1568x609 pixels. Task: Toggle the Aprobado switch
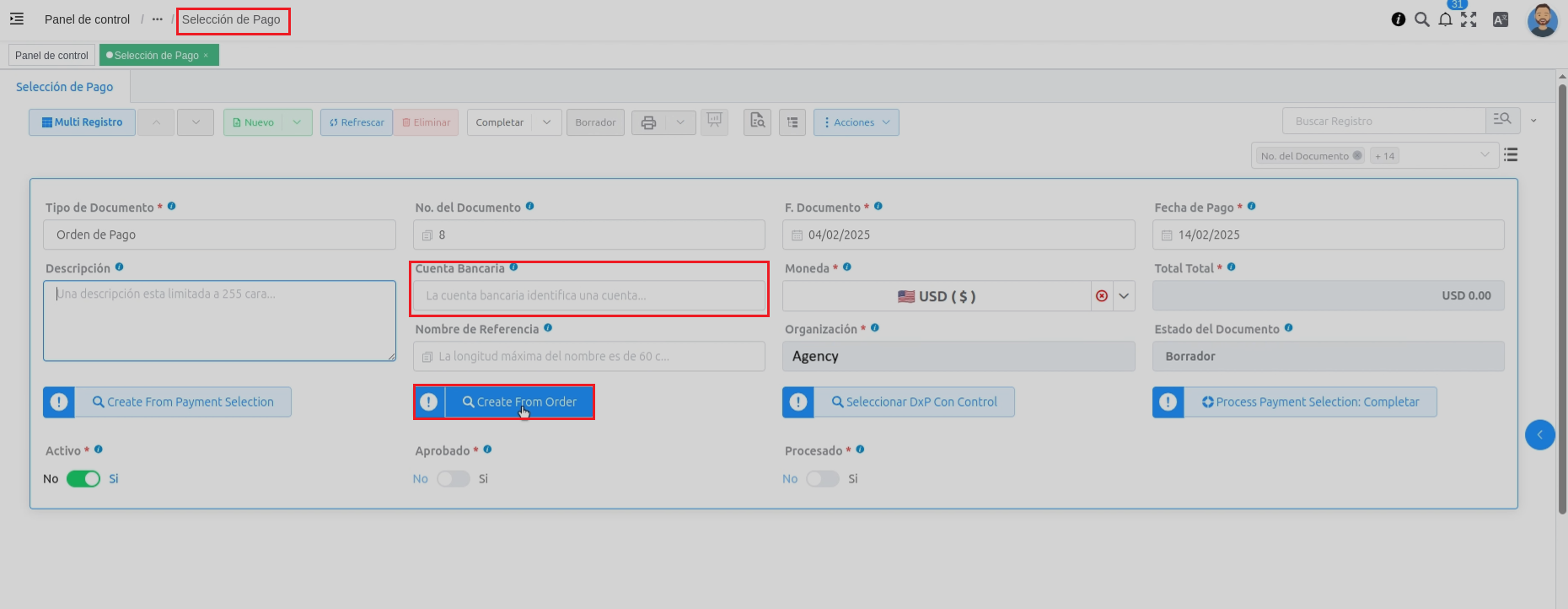click(453, 479)
